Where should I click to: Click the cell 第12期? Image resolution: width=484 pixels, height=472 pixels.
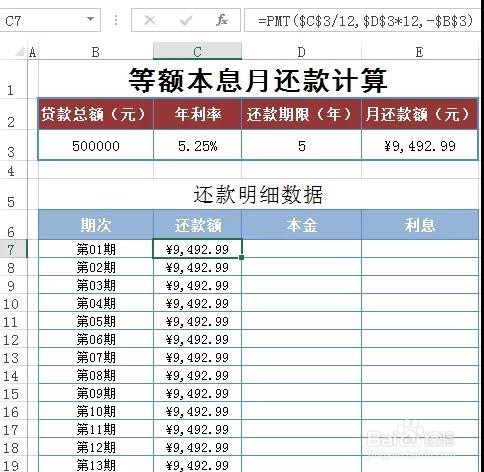(96, 447)
